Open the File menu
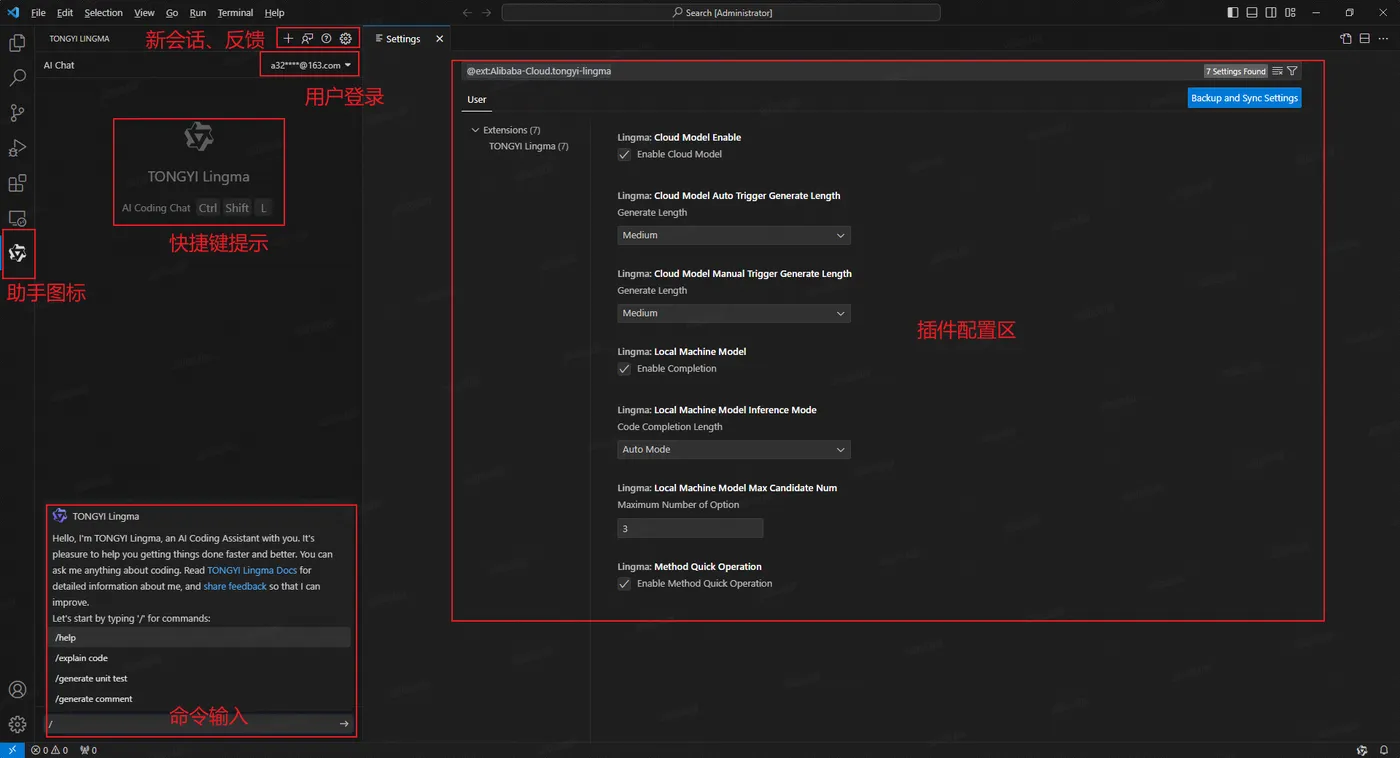 point(38,13)
